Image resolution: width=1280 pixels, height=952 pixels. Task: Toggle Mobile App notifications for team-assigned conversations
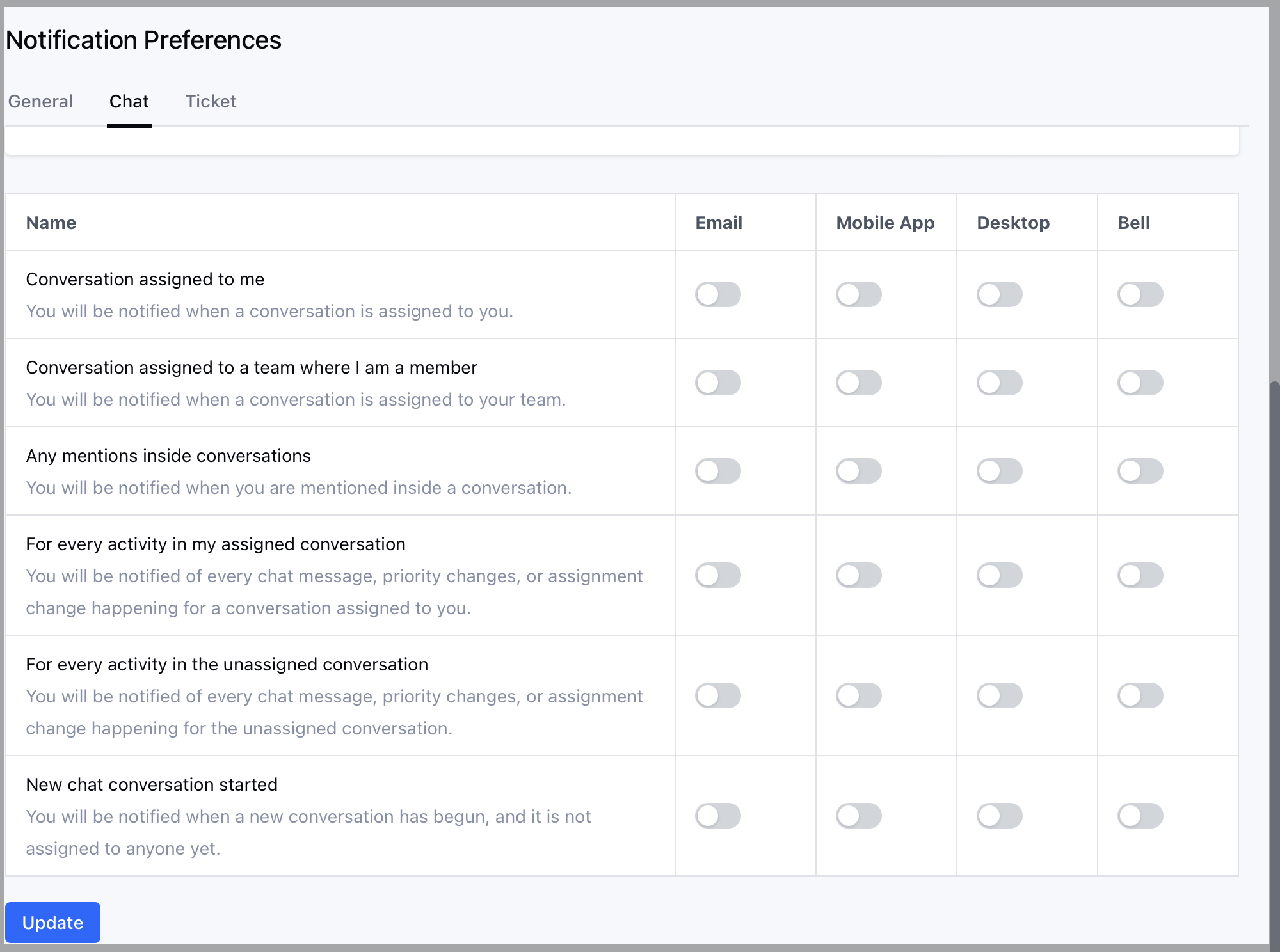tap(858, 383)
